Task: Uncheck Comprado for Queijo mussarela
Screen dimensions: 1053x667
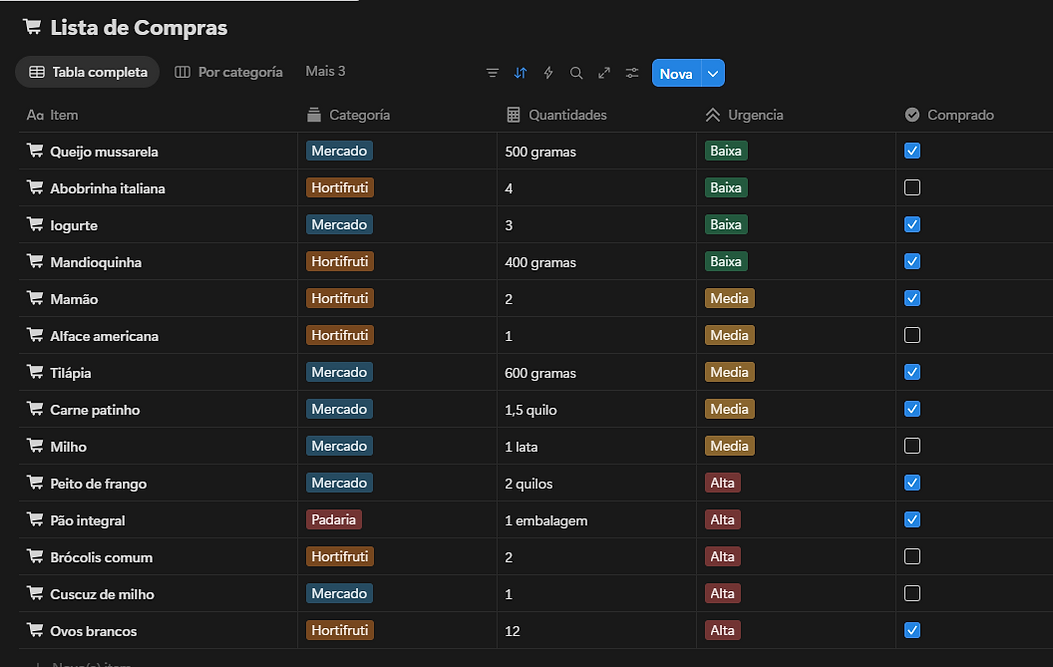Action: [912, 150]
